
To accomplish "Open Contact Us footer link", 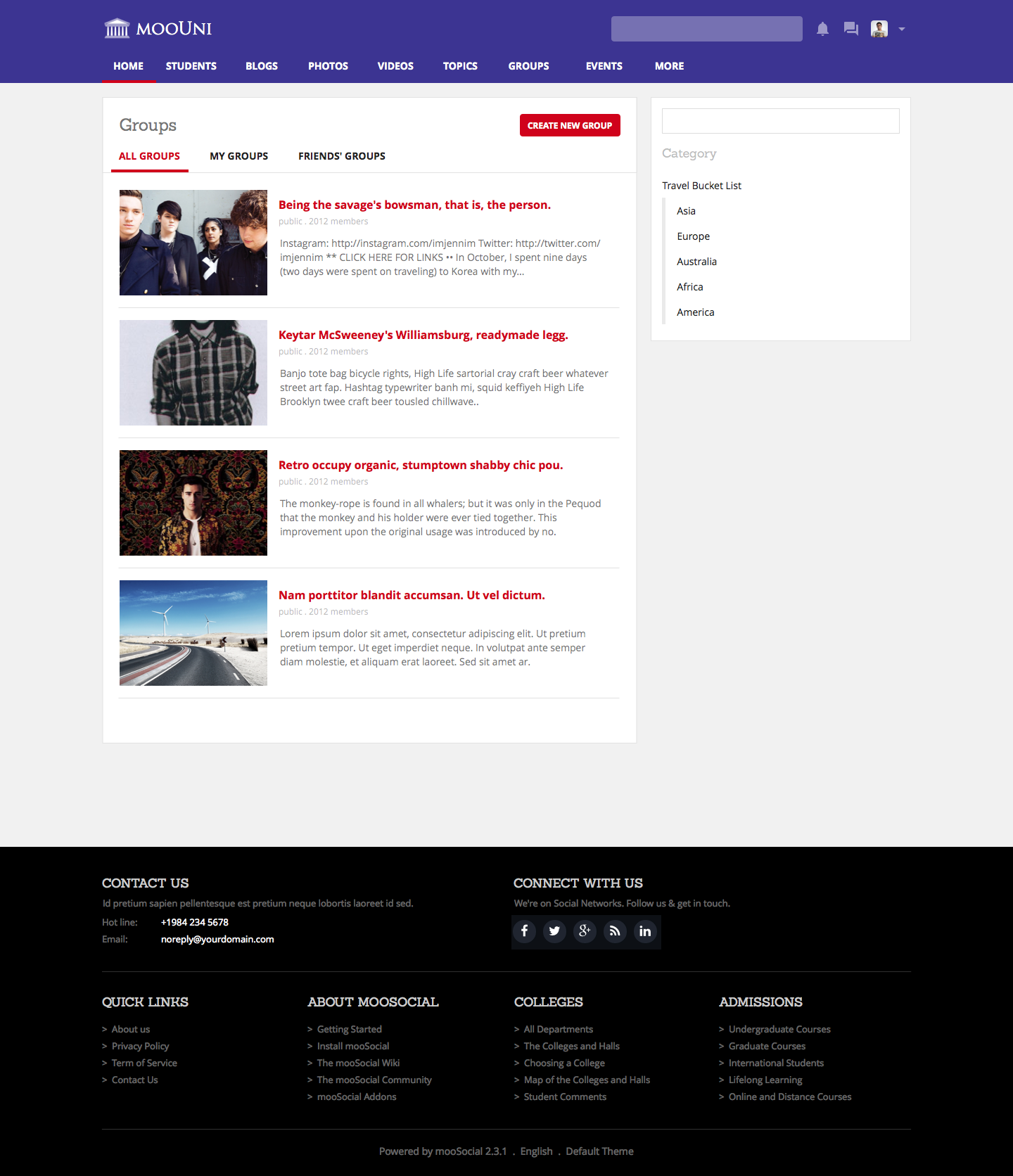I will [135, 1080].
